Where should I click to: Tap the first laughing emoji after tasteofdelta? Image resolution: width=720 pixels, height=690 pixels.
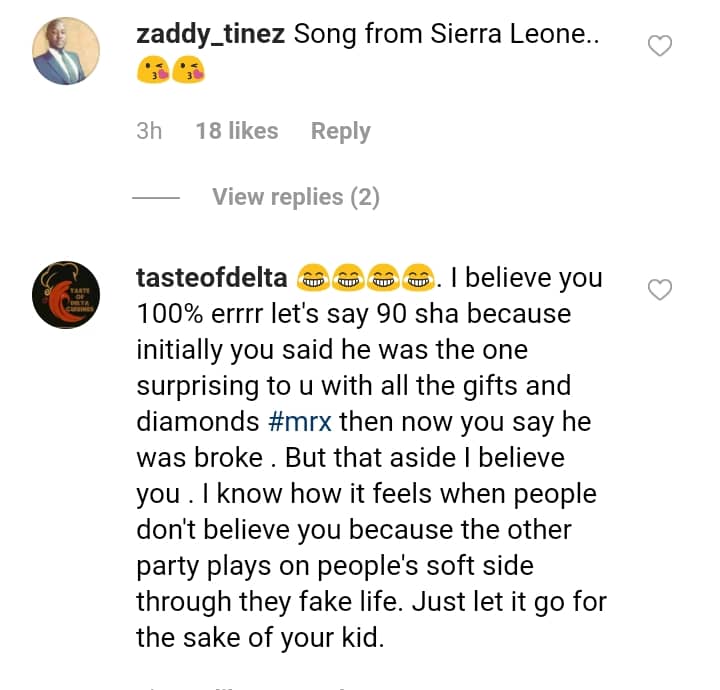coord(313,277)
